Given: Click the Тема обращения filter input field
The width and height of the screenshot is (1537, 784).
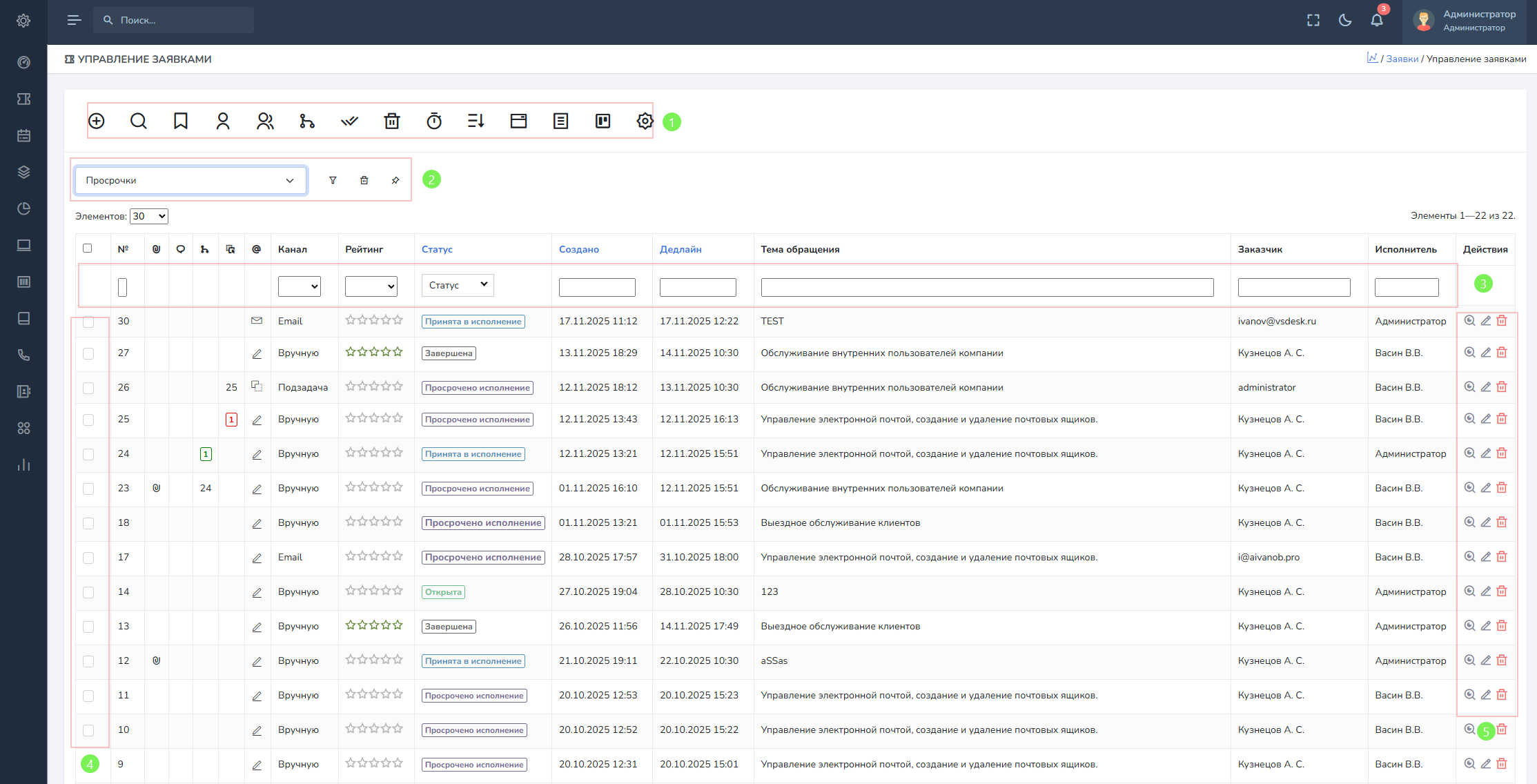Looking at the screenshot, I should (x=987, y=287).
